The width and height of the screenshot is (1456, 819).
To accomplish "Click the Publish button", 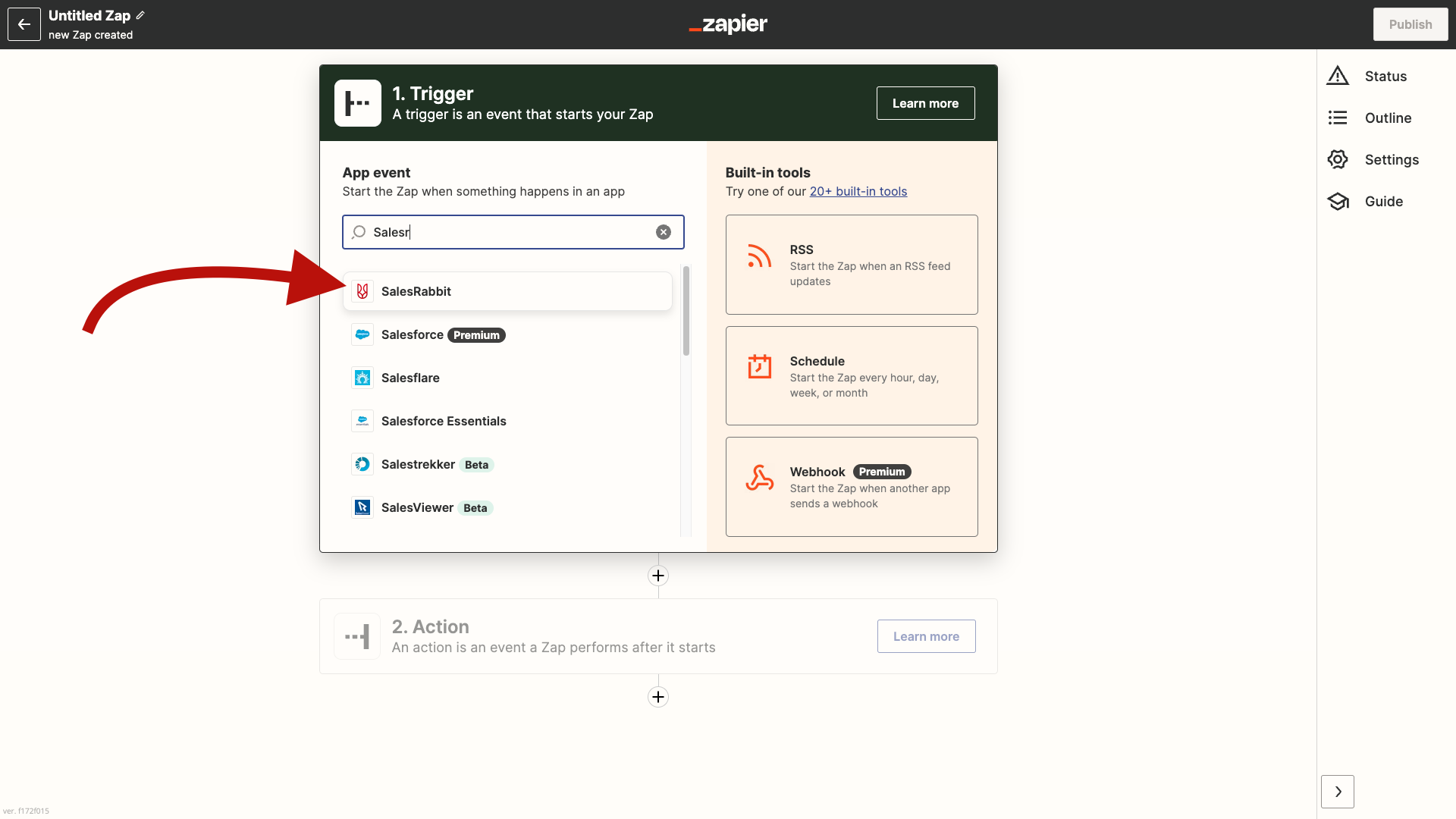I will tap(1410, 24).
